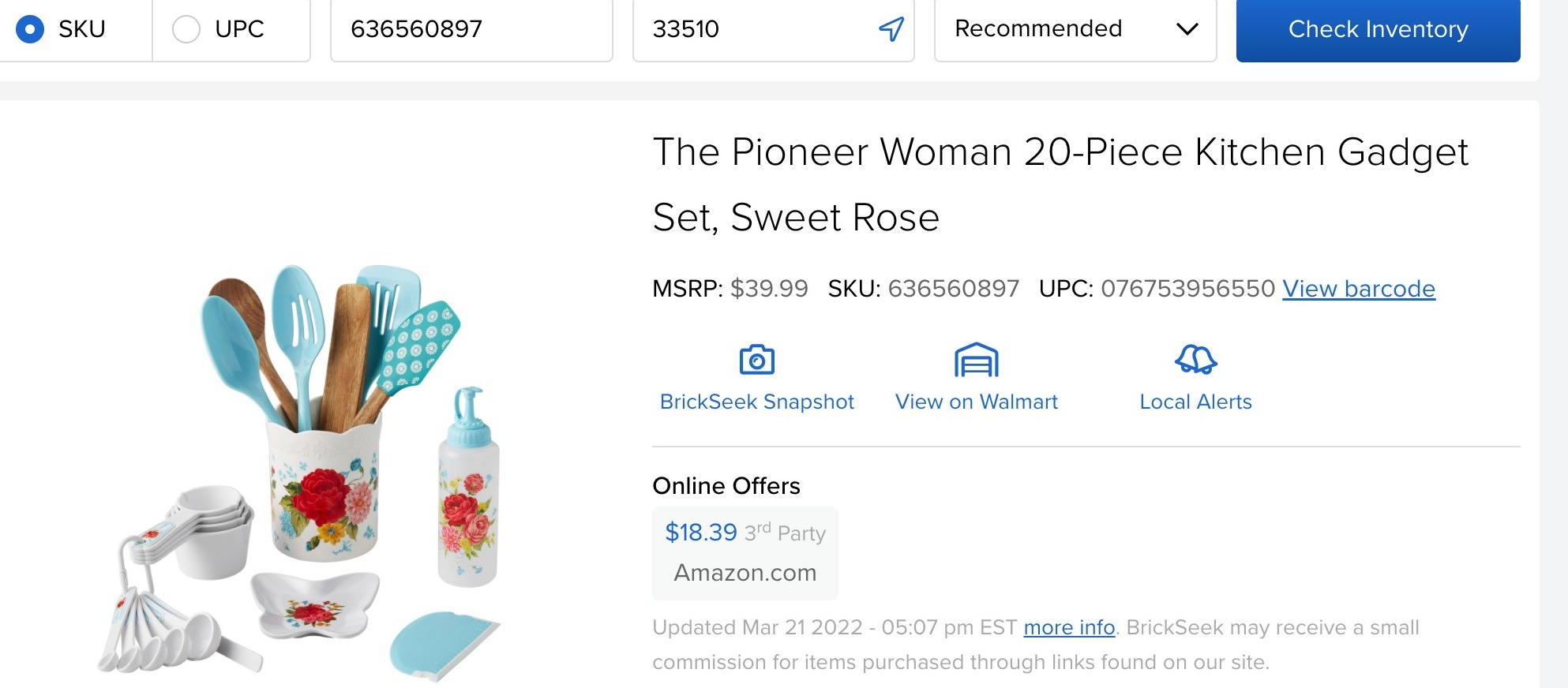This screenshot has width=1568, height=688.
Task: Expand the chevron next to Recommended
Action: click(1184, 30)
